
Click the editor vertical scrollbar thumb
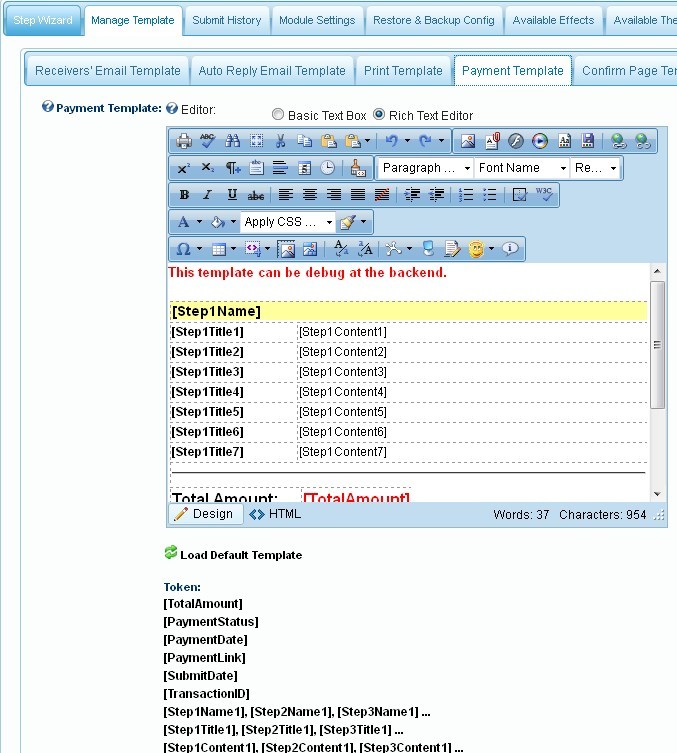click(657, 345)
